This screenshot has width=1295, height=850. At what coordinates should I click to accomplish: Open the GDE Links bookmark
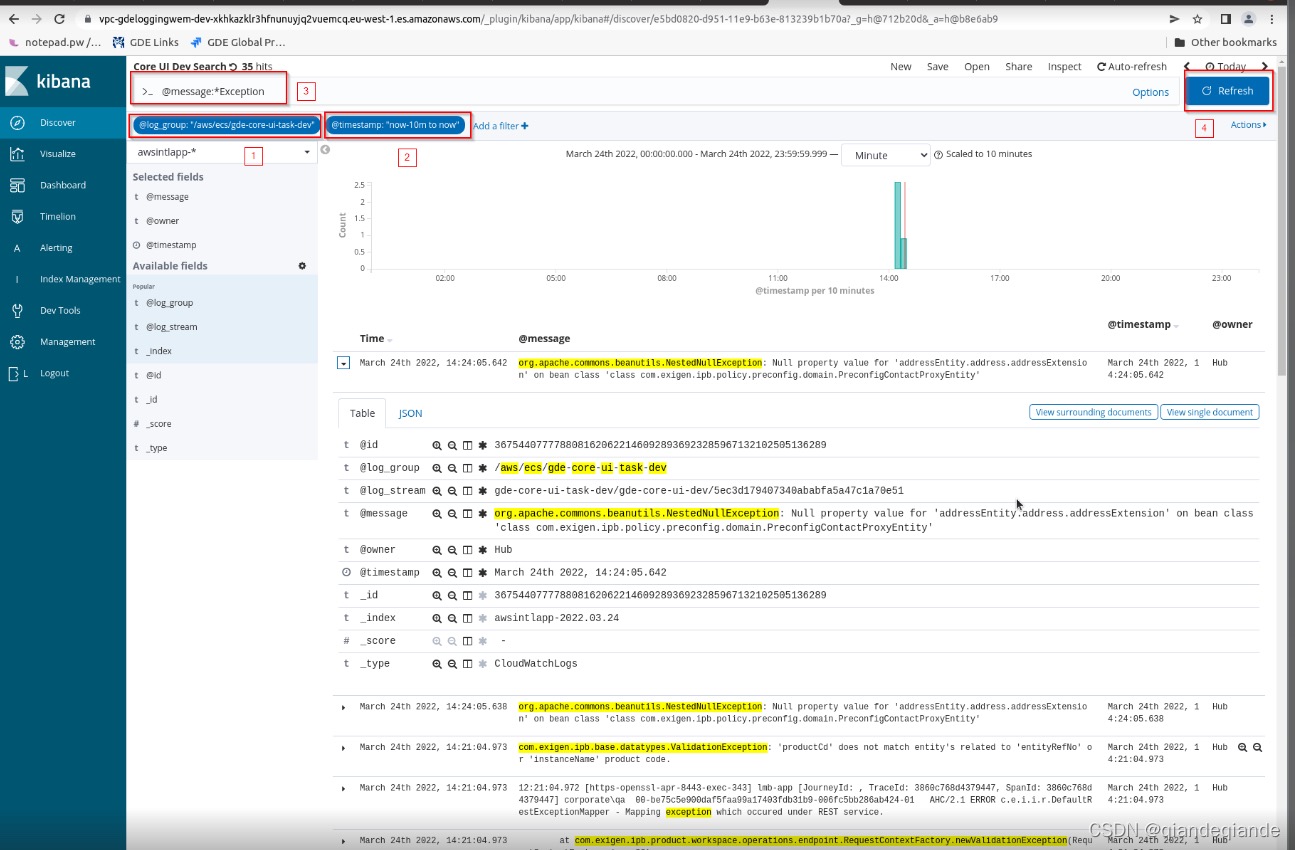[x=145, y=42]
